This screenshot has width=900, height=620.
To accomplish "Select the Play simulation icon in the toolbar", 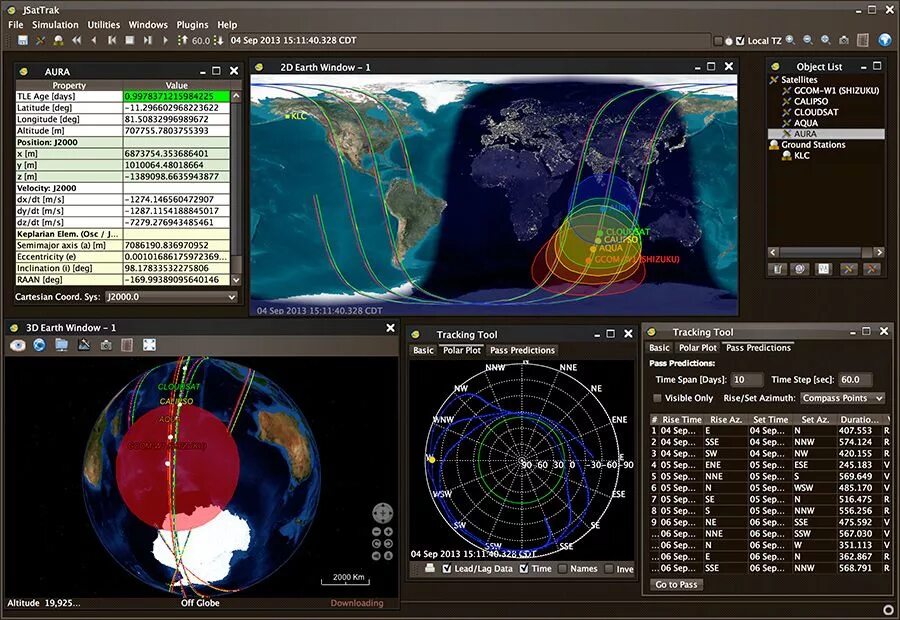I will point(164,41).
